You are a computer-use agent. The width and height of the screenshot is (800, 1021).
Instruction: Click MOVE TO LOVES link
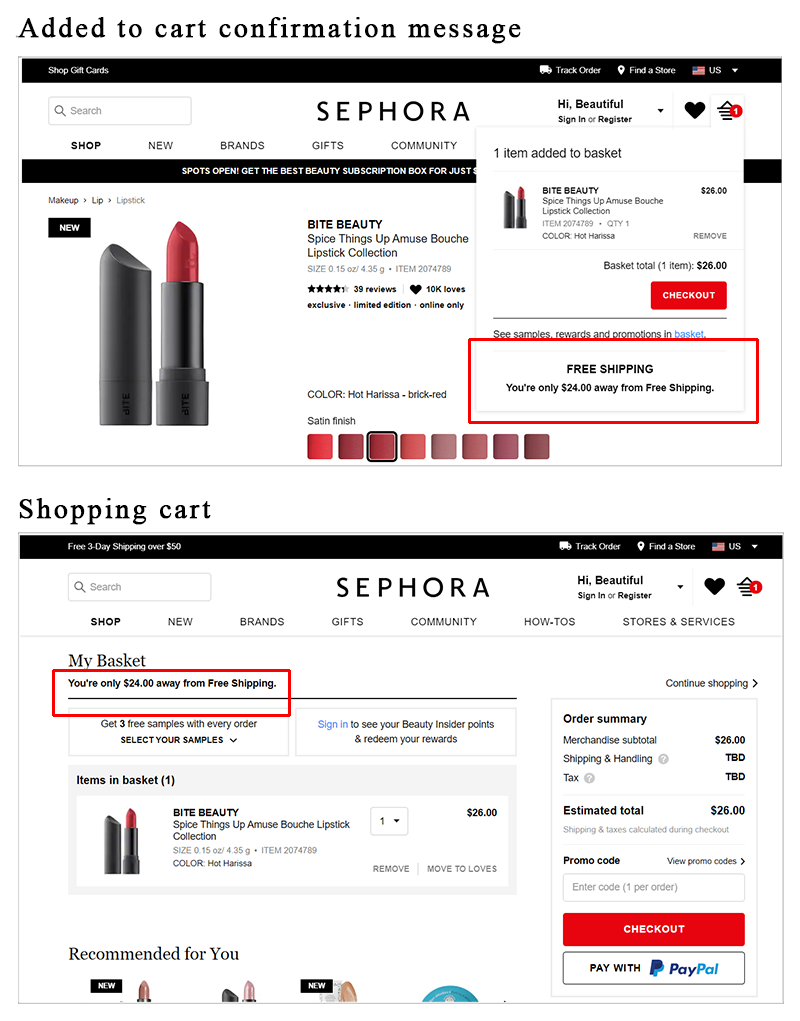462,869
